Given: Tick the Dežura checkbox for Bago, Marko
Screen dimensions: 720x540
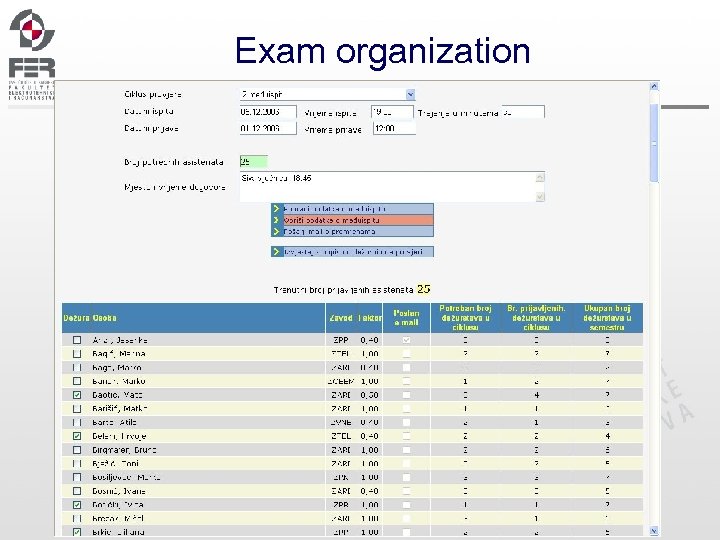Looking at the screenshot, I should click(x=77, y=368).
